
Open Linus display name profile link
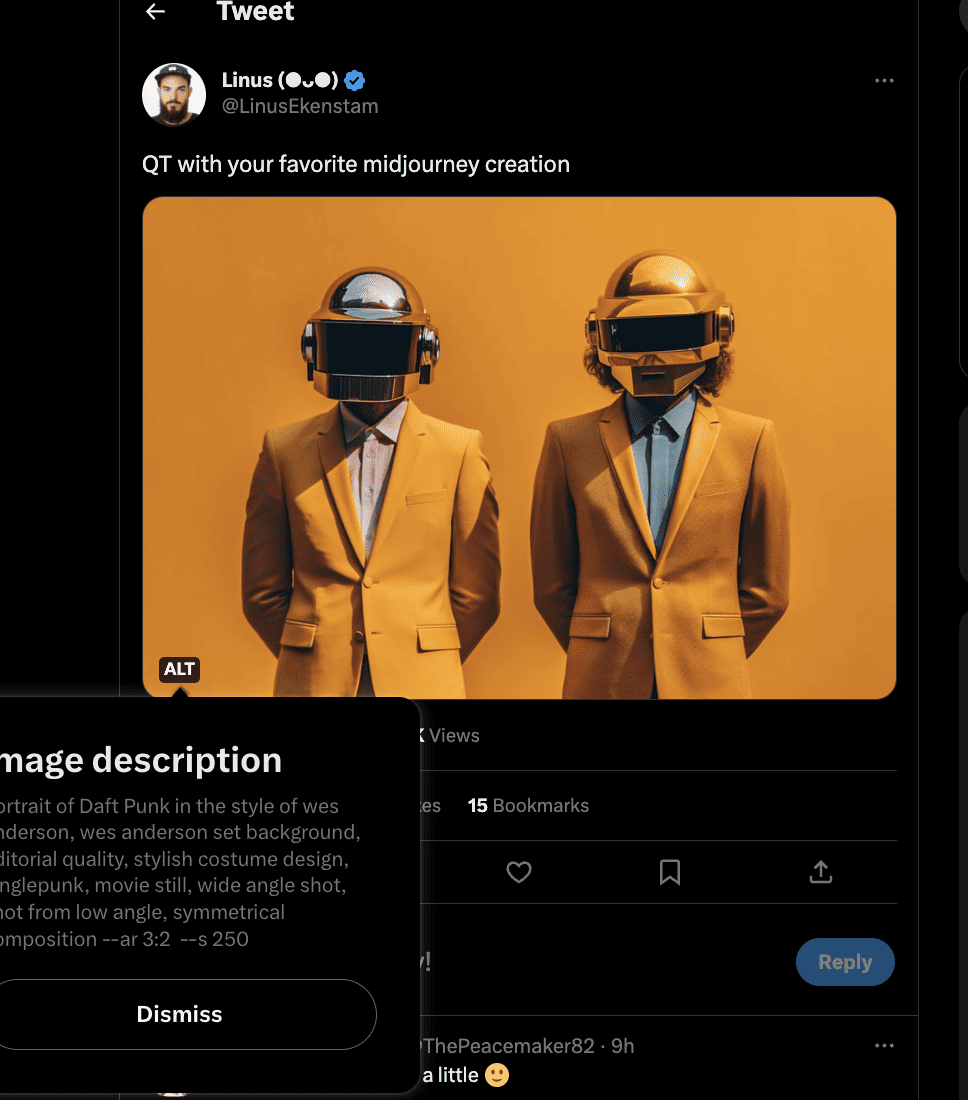point(279,80)
